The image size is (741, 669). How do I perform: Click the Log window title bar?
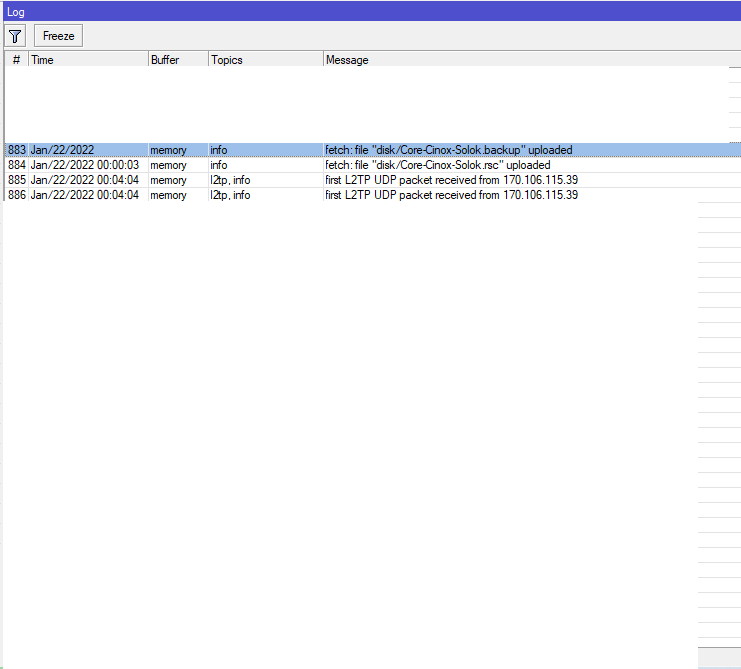pyautogui.click(x=372, y=11)
